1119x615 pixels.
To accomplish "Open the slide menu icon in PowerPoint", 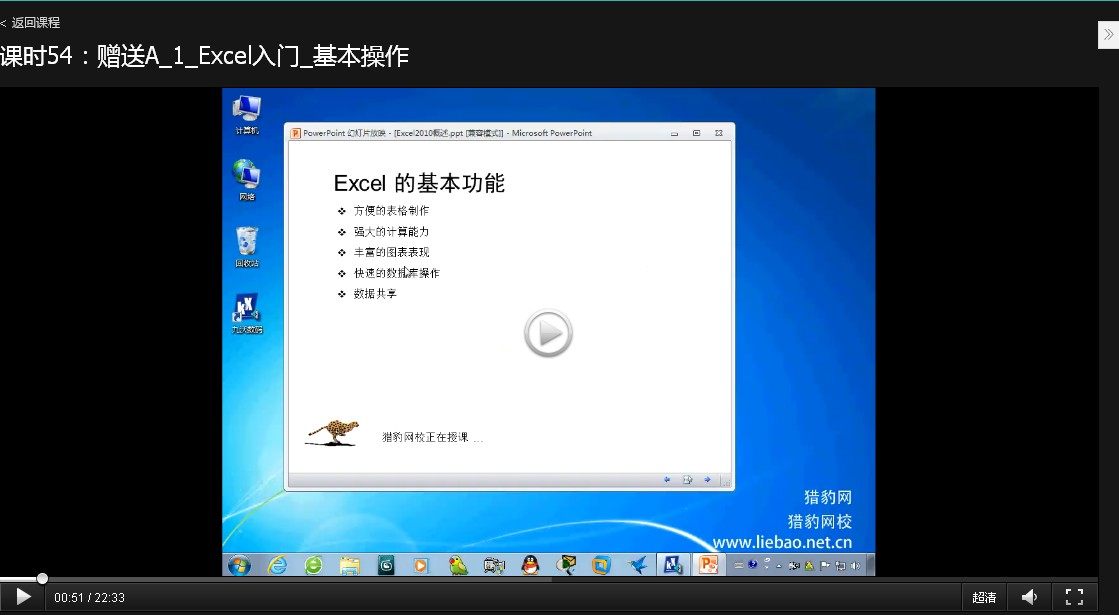I will click(x=687, y=479).
